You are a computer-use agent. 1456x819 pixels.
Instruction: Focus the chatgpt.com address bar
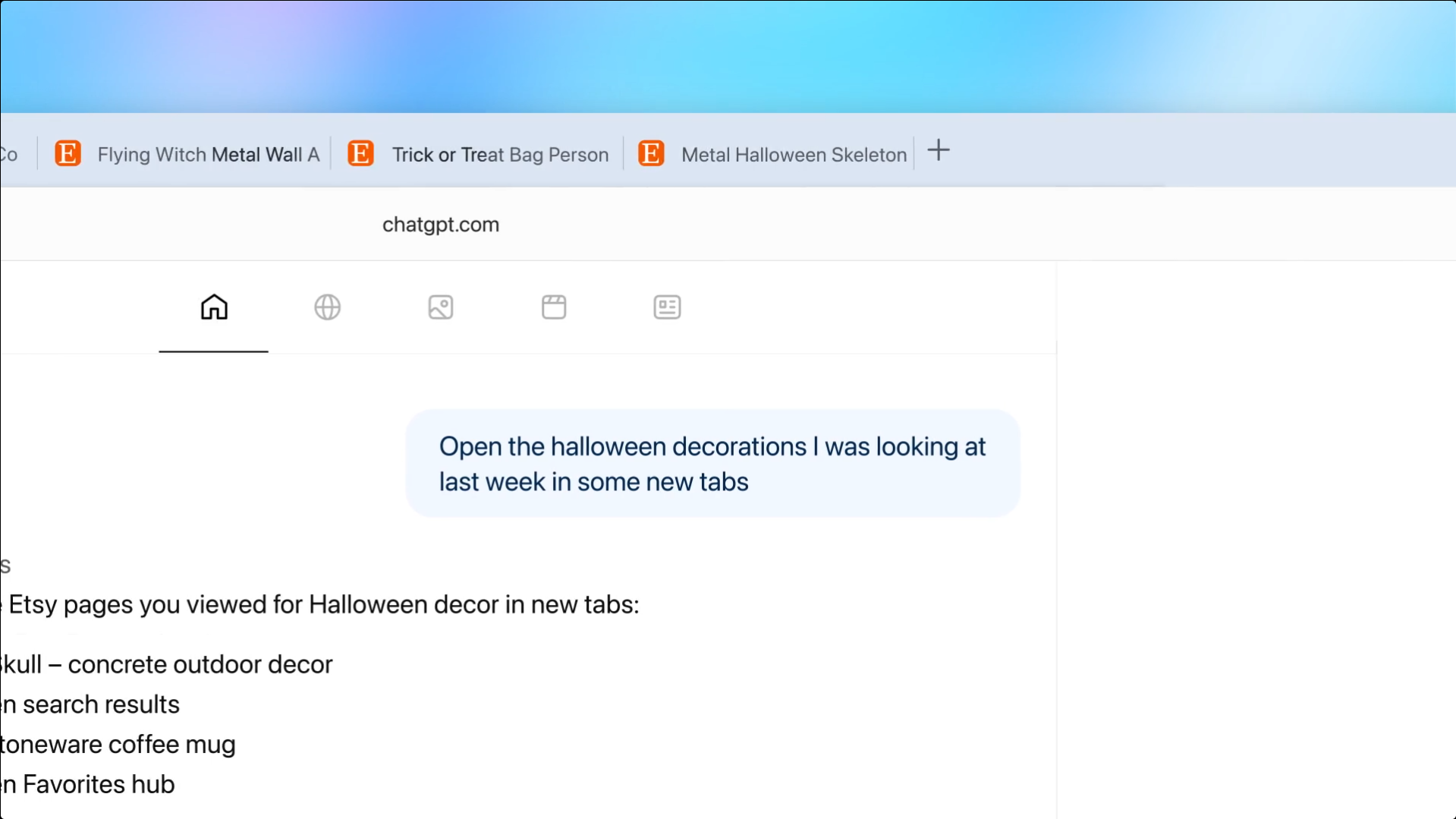pos(440,225)
